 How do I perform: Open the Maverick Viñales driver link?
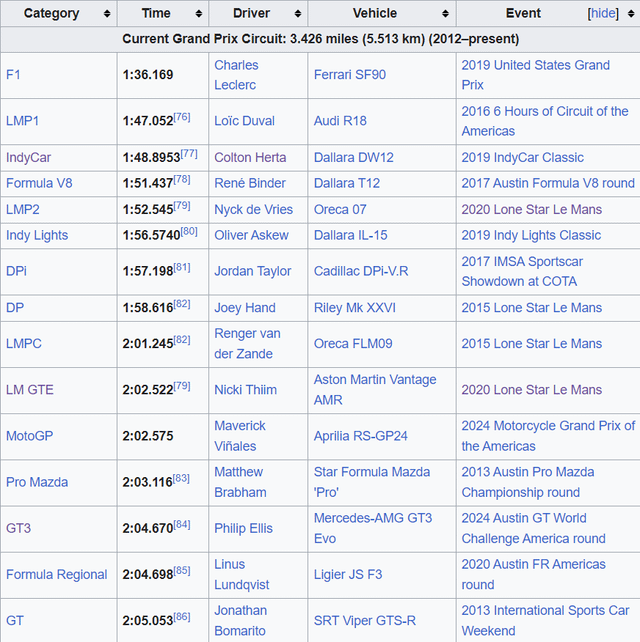[240, 436]
